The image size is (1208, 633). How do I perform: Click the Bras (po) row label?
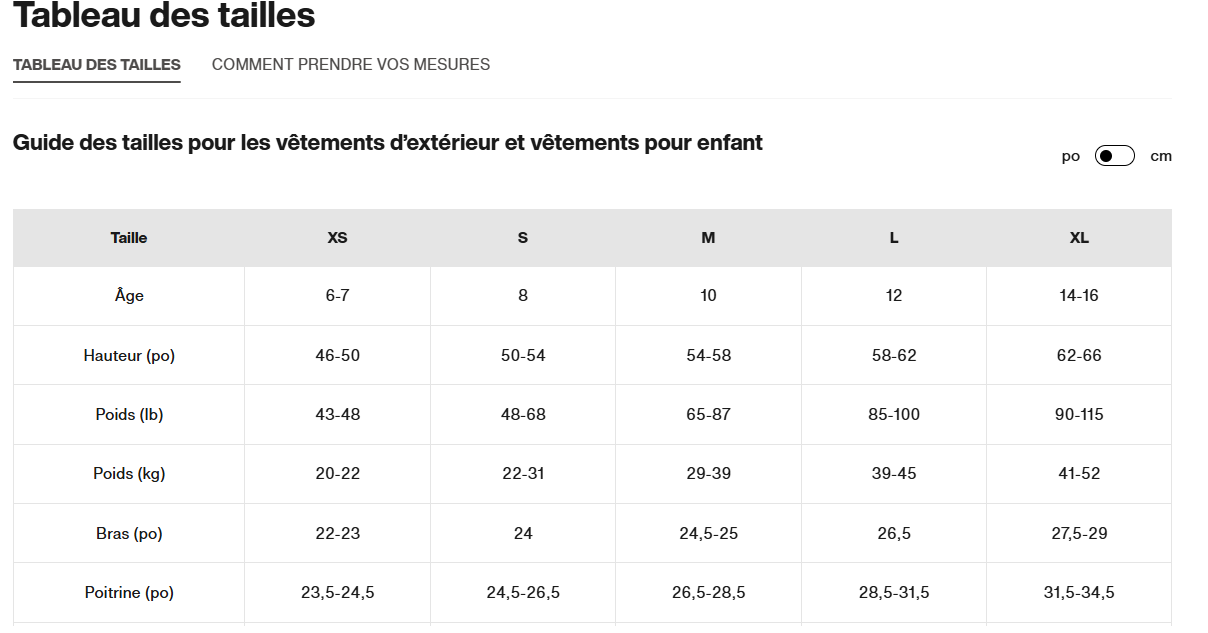(x=129, y=534)
